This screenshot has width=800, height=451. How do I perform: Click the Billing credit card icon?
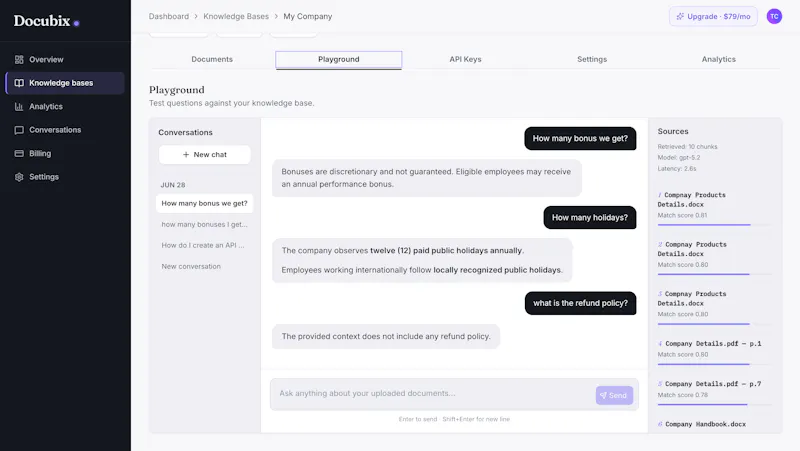[x=19, y=154]
